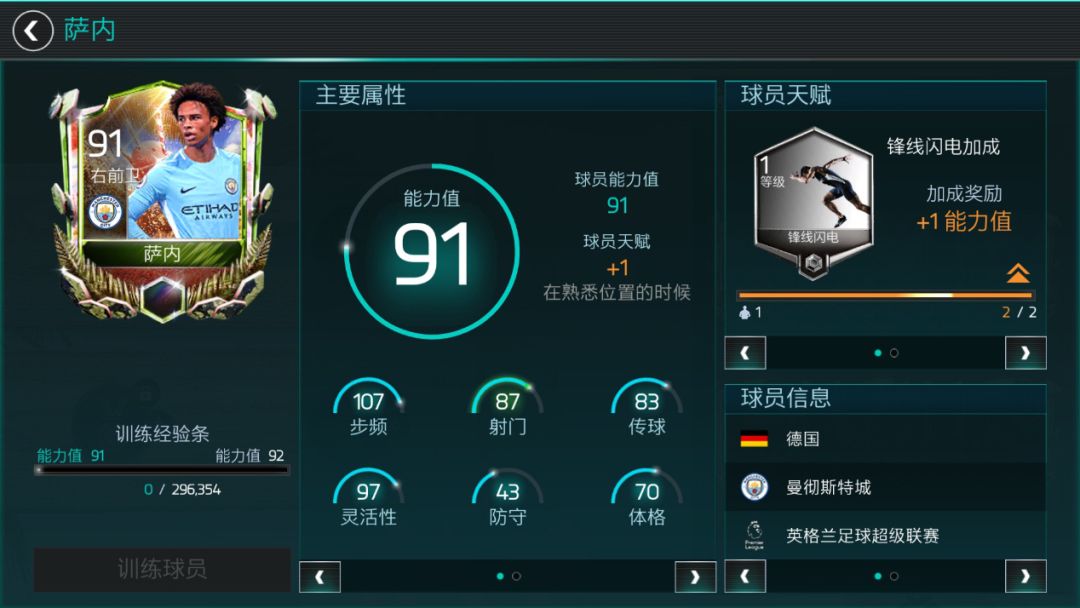Screen dimensions: 1080x608
Task: Go back using the circular arrow icon
Action: [x=32, y=31]
